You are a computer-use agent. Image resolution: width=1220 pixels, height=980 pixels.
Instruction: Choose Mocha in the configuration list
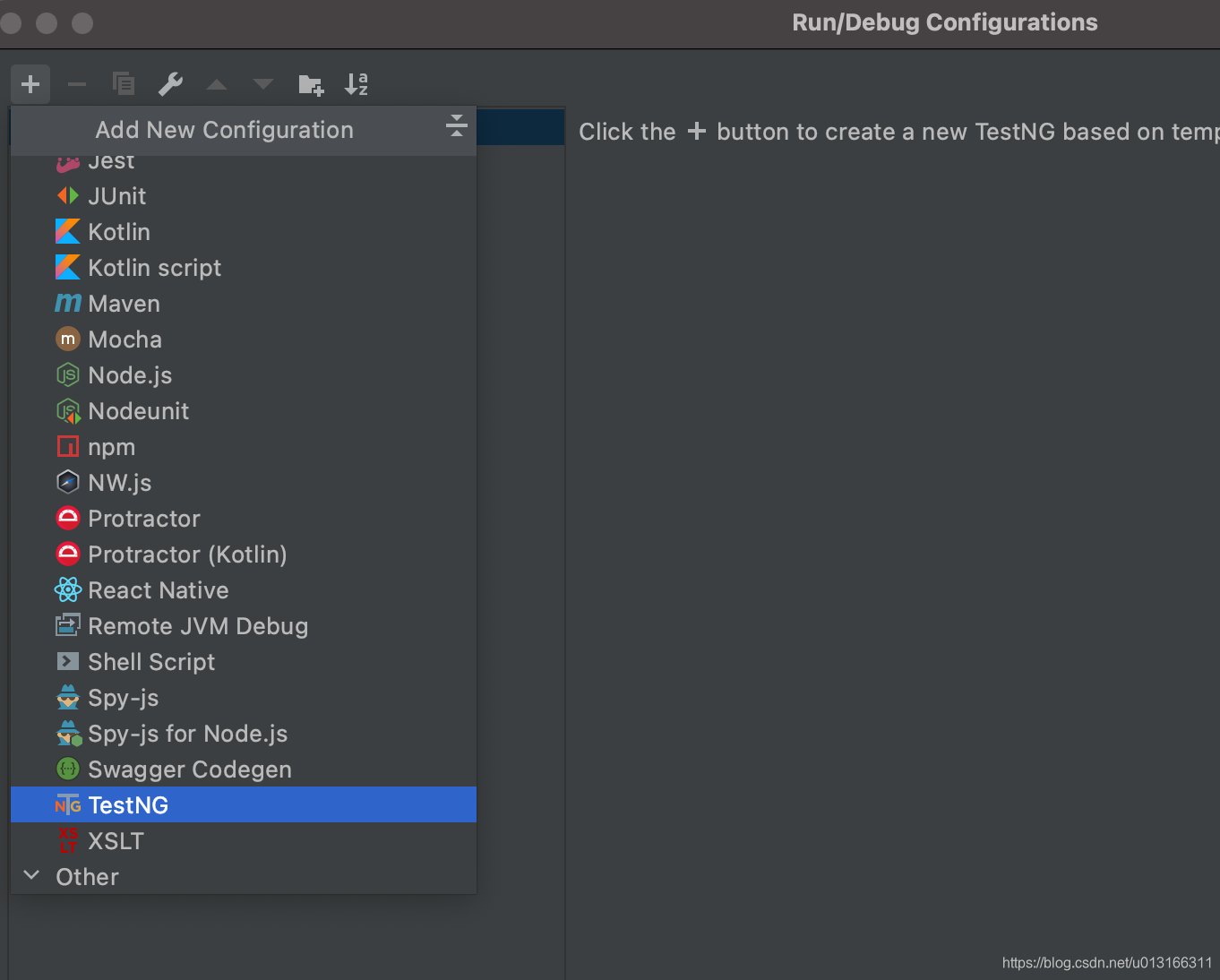(244, 339)
